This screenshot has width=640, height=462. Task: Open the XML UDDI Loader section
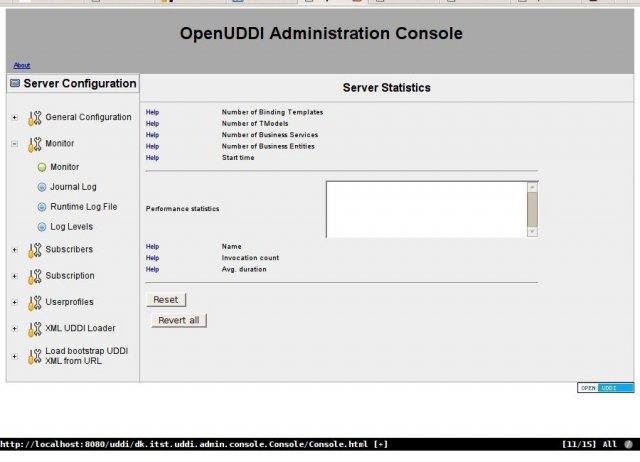(x=80, y=328)
